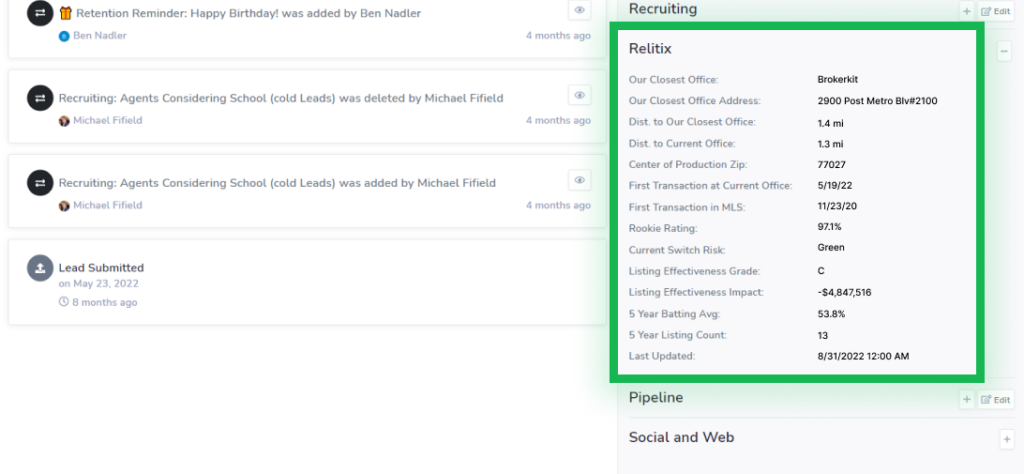Open Michael Fifield link under added entry
The width and height of the screenshot is (1024, 474).
click(107, 205)
